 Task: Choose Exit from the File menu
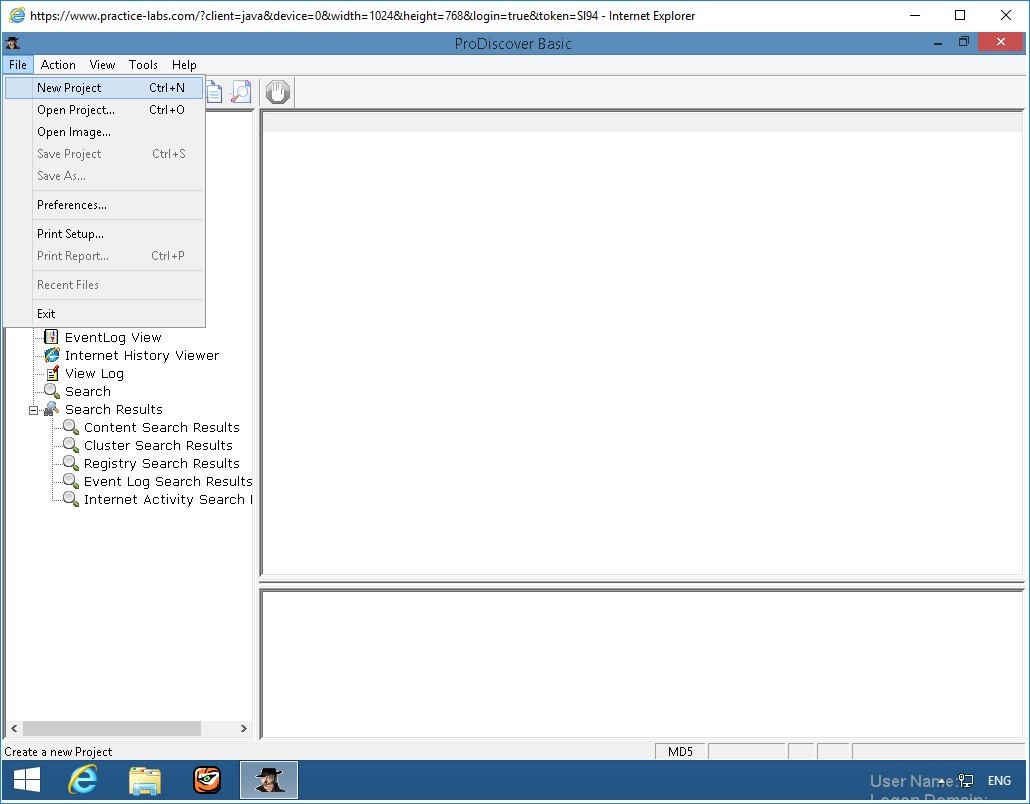point(104,314)
